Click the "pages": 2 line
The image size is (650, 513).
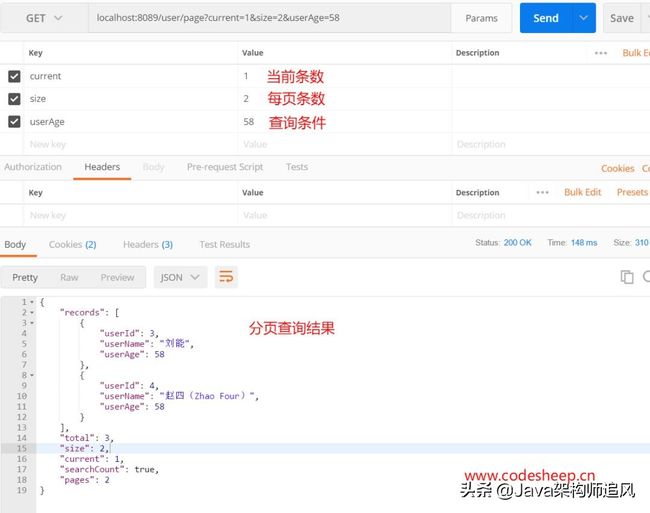tap(85, 480)
